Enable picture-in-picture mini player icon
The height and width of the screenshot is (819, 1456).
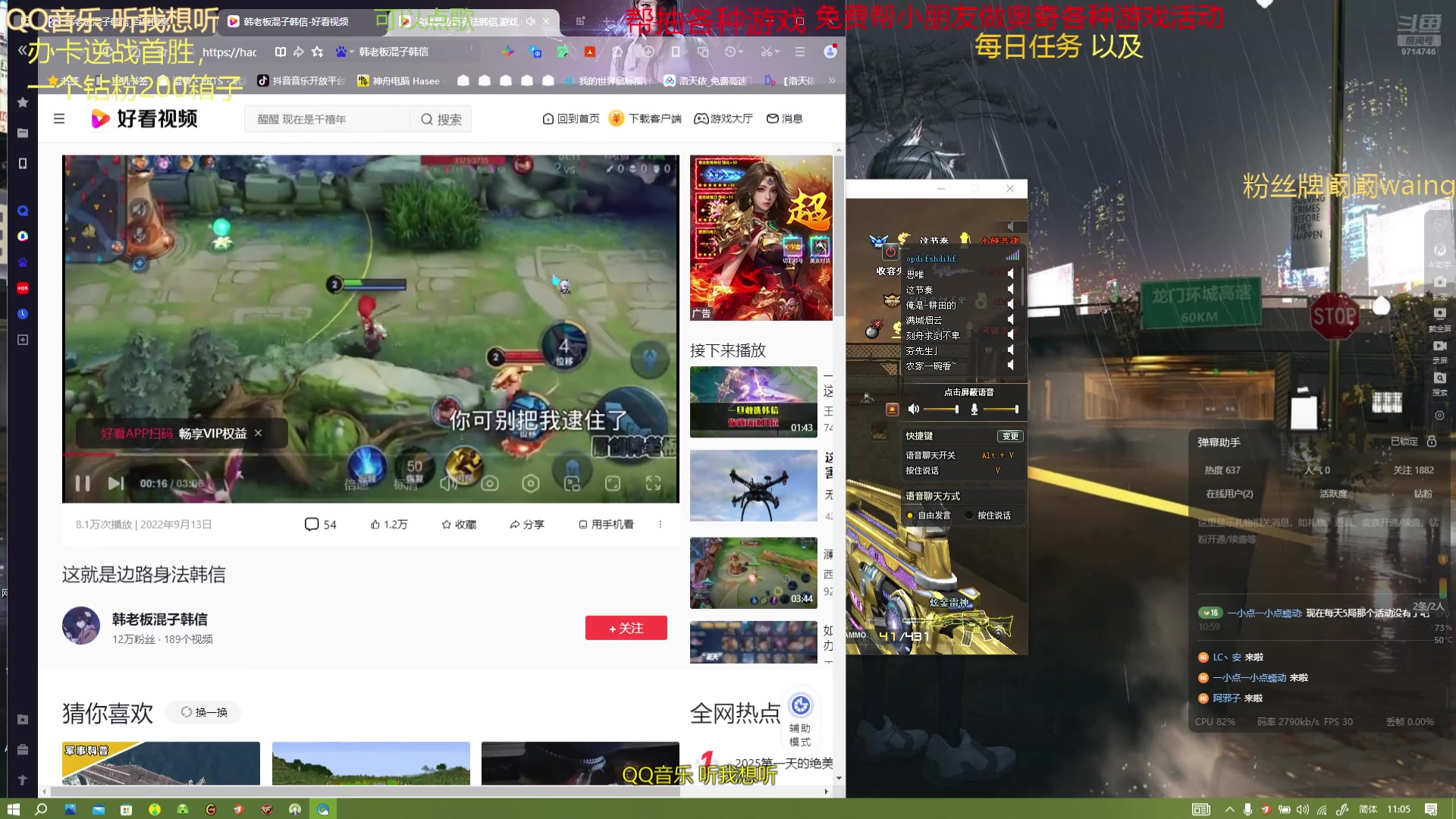[572, 483]
